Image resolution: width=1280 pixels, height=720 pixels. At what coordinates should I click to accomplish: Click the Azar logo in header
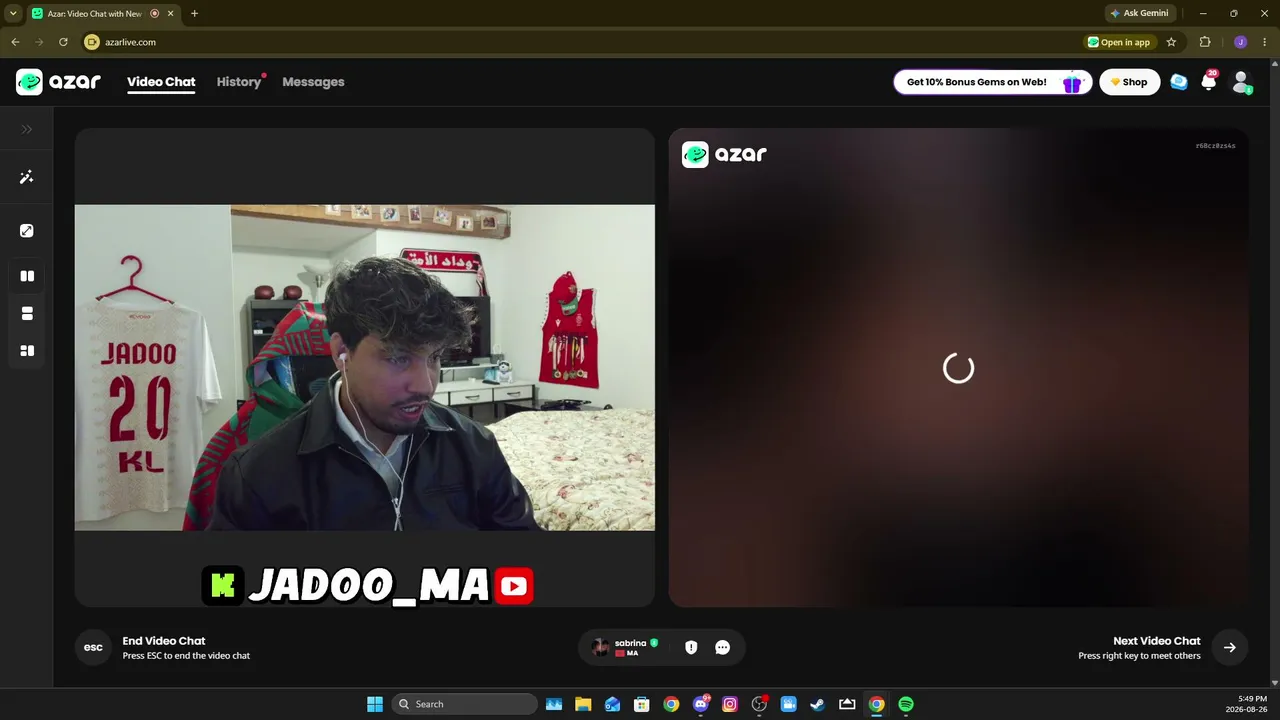58,82
